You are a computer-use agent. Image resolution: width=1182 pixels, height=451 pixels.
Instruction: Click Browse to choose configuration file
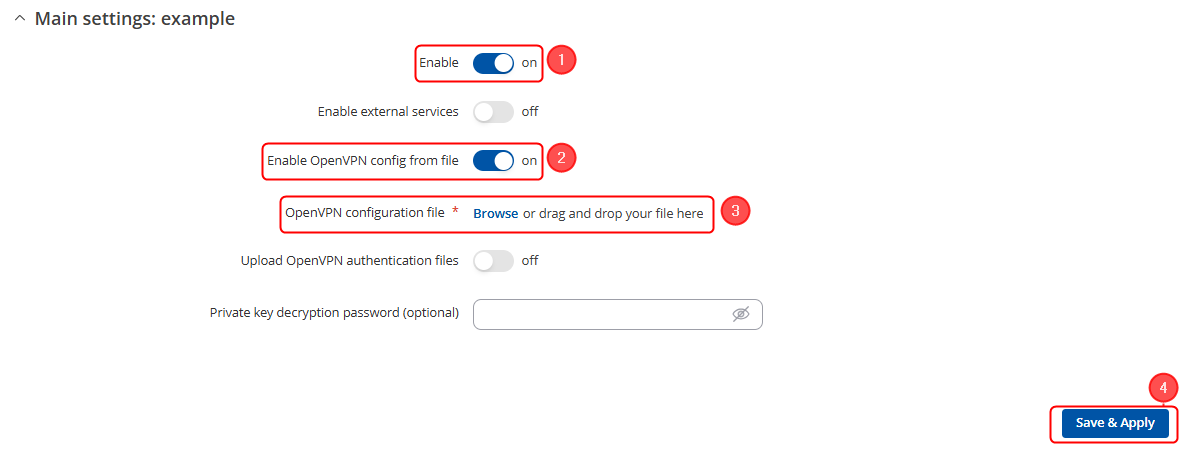tap(495, 214)
